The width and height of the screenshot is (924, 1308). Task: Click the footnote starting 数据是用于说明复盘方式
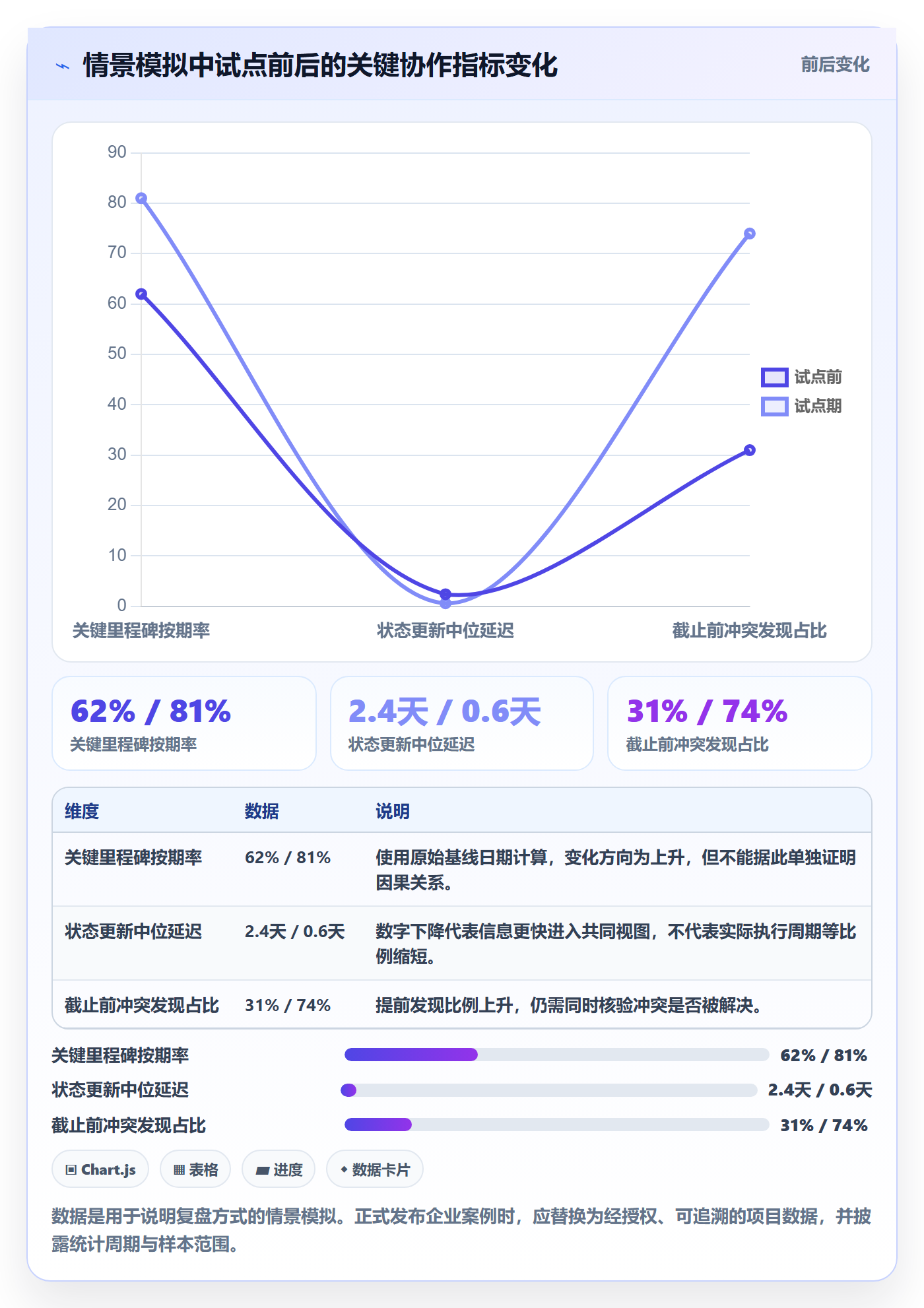click(461, 1229)
